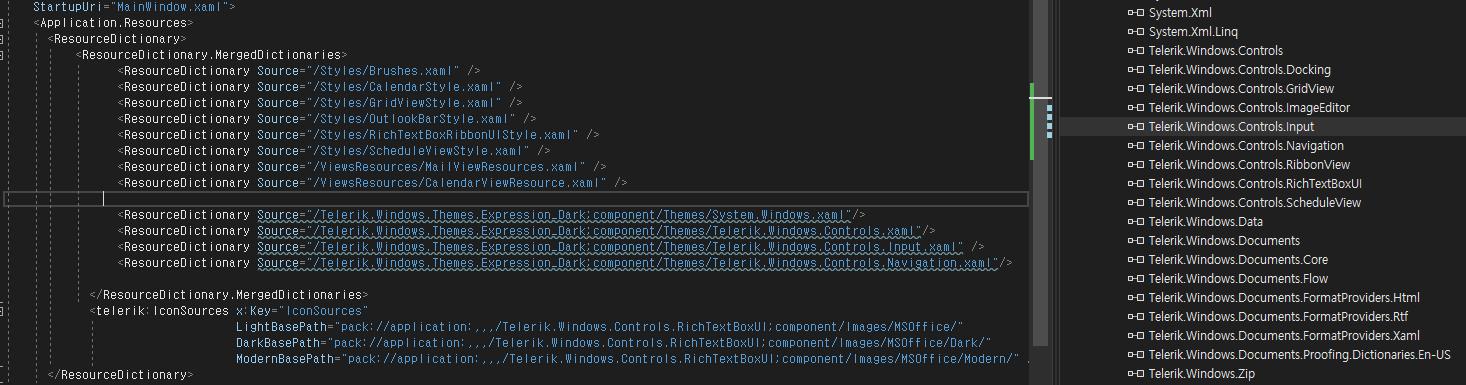The width and height of the screenshot is (1466, 385).
Task: Click the FormatProviders.Rtf reference icon
Action: coord(1135,316)
